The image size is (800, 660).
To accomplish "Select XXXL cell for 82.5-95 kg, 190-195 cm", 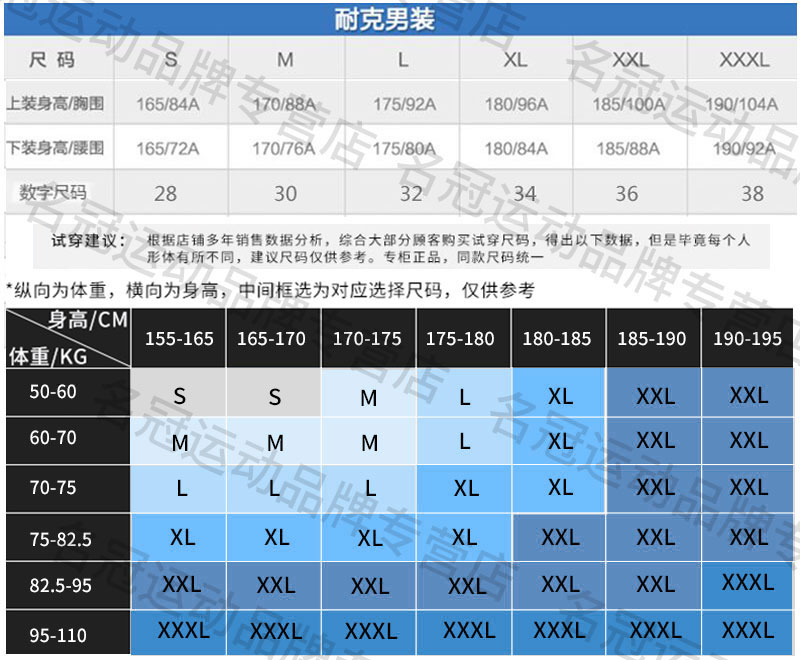I will [x=747, y=586].
